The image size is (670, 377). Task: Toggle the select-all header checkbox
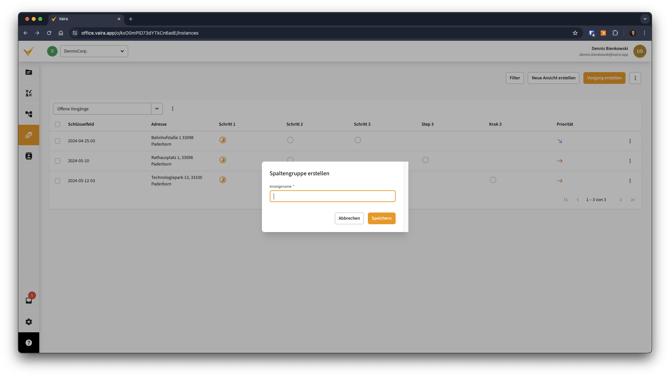(x=57, y=124)
